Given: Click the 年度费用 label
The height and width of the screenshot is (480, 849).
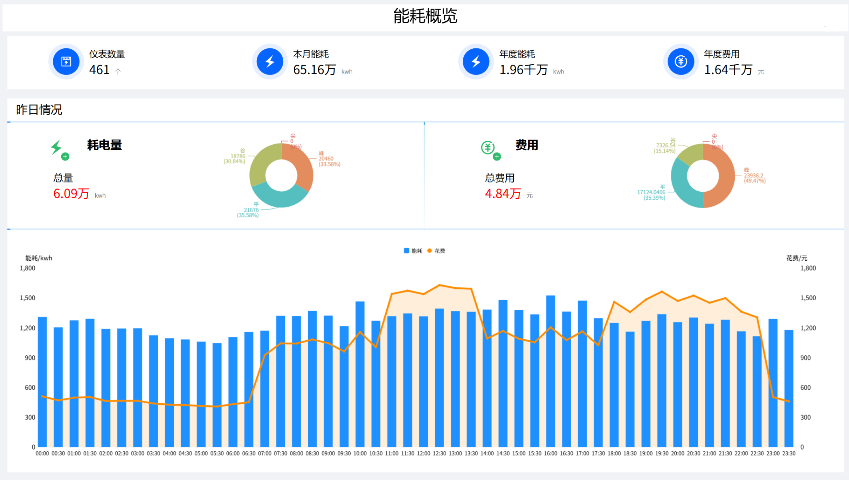Looking at the screenshot, I should (722, 54).
